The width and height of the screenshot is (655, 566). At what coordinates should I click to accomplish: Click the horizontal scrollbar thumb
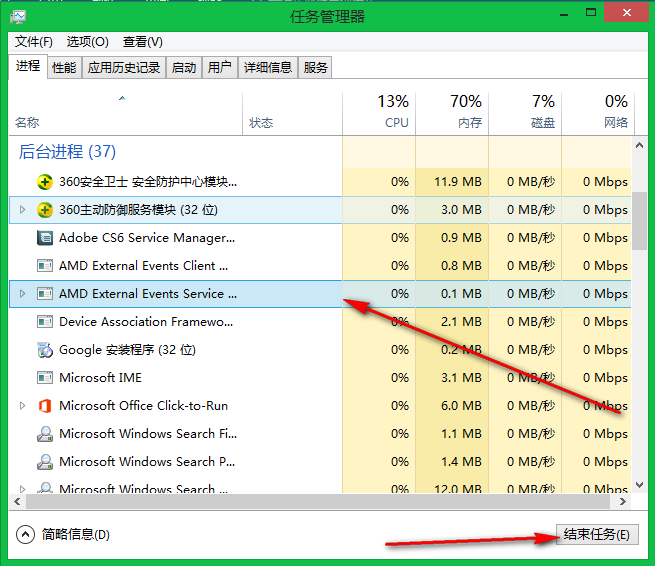(318, 501)
